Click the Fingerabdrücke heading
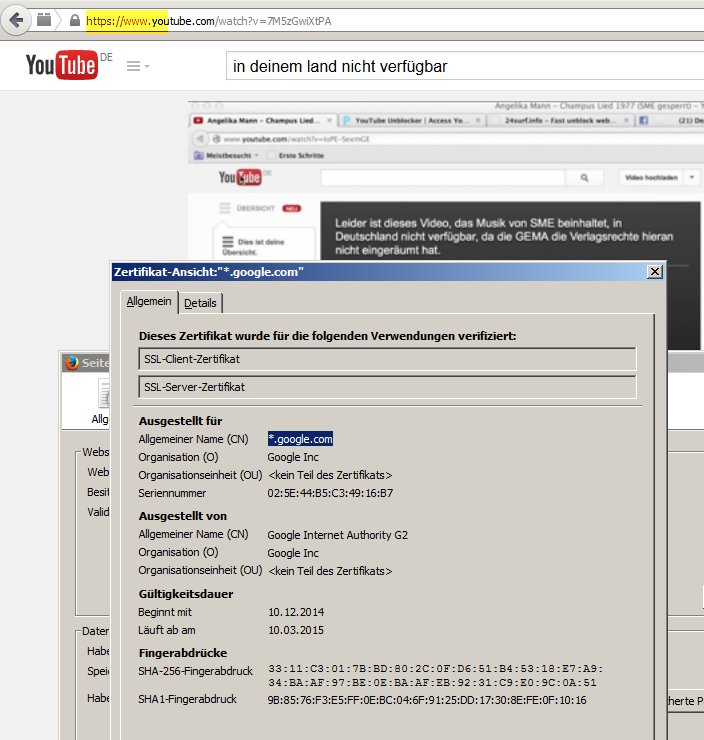The width and height of the screenshot is (704, 740). pyautogui.click(x=183, y=653)
